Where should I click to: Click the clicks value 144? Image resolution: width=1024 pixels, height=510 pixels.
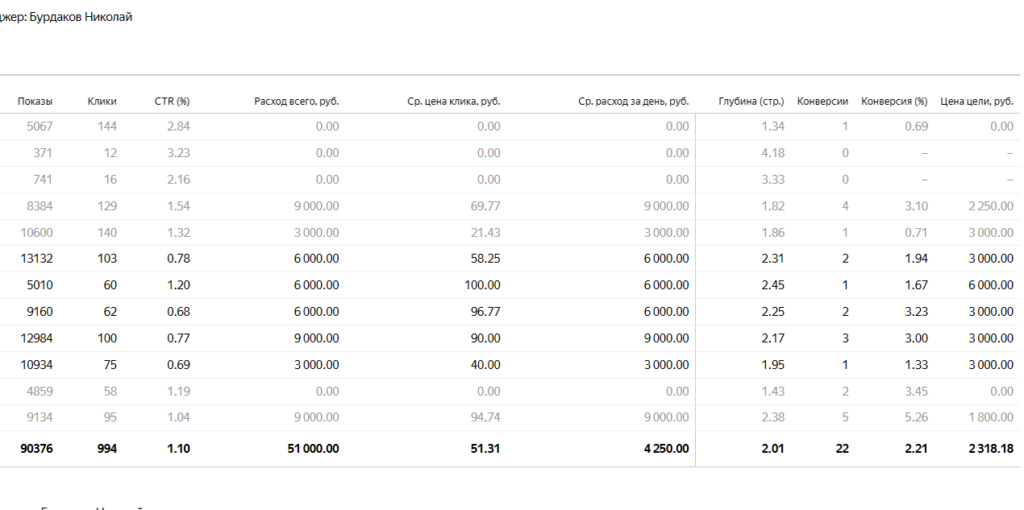click(x=108, y=127)
